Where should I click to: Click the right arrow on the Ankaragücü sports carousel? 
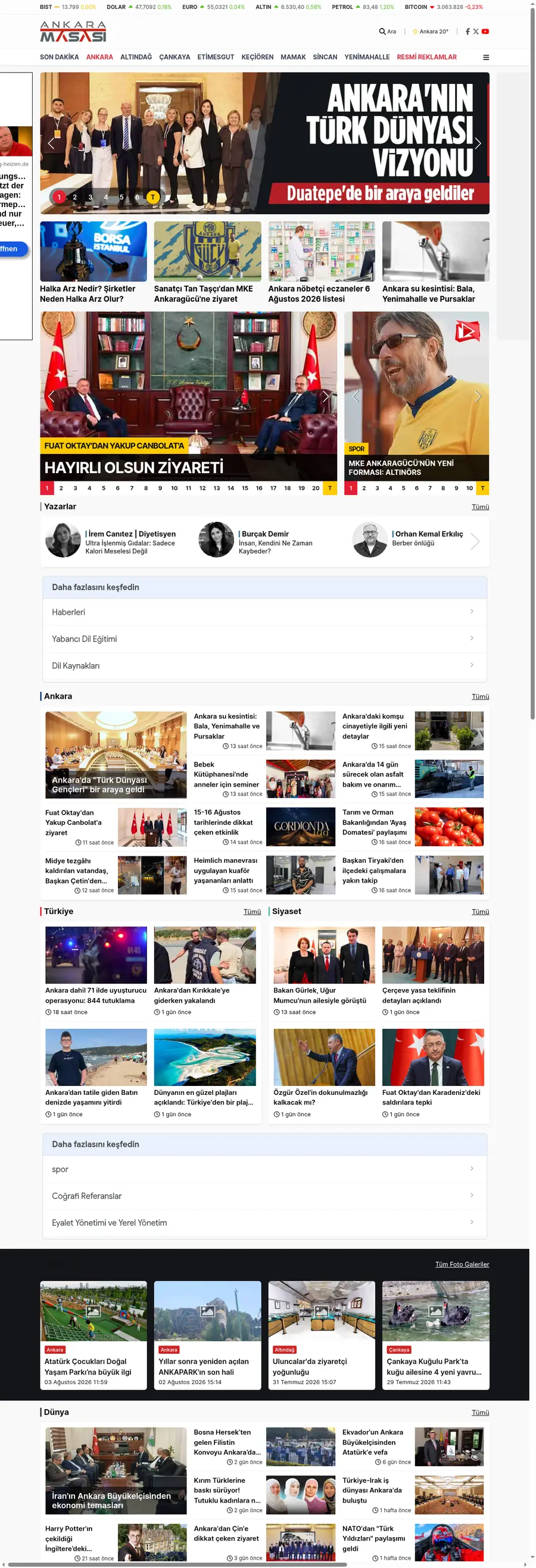point(478,396)
